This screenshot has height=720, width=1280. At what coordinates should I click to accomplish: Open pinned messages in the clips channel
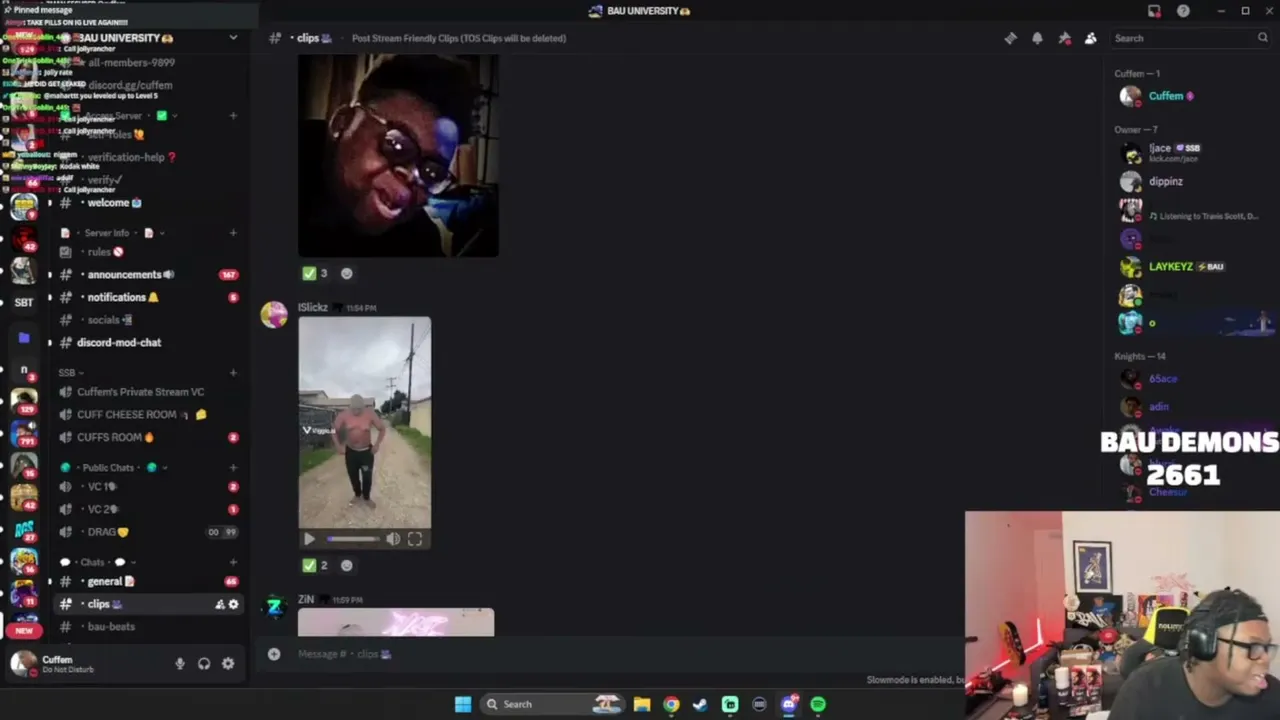(x=1064, y=38)
